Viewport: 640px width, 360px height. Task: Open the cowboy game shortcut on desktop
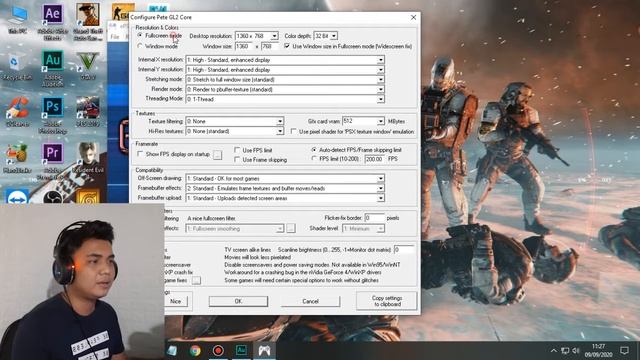coord(88,21)
